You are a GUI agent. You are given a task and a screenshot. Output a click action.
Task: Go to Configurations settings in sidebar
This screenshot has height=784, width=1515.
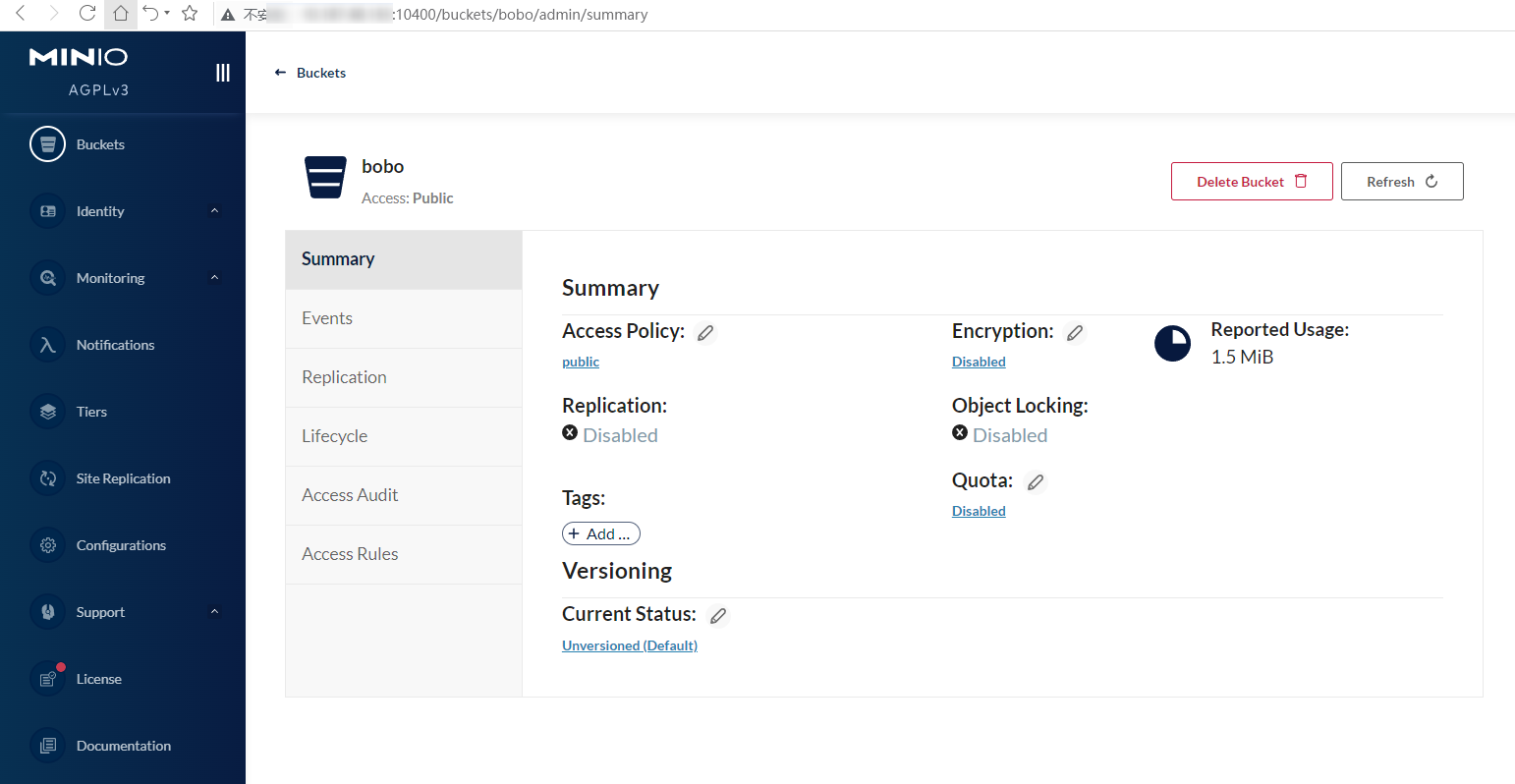[121, 545]
